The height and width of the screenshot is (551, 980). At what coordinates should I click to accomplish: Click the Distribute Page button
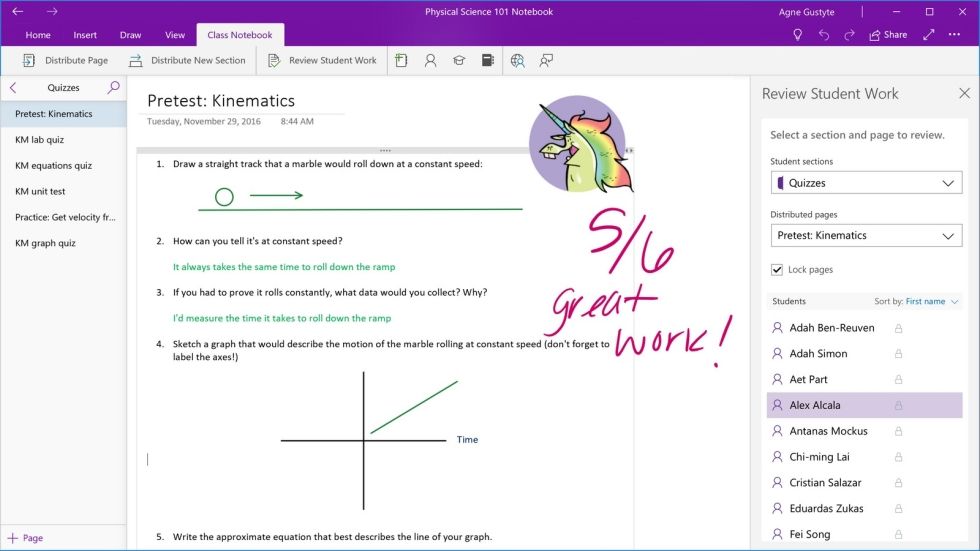64,61
